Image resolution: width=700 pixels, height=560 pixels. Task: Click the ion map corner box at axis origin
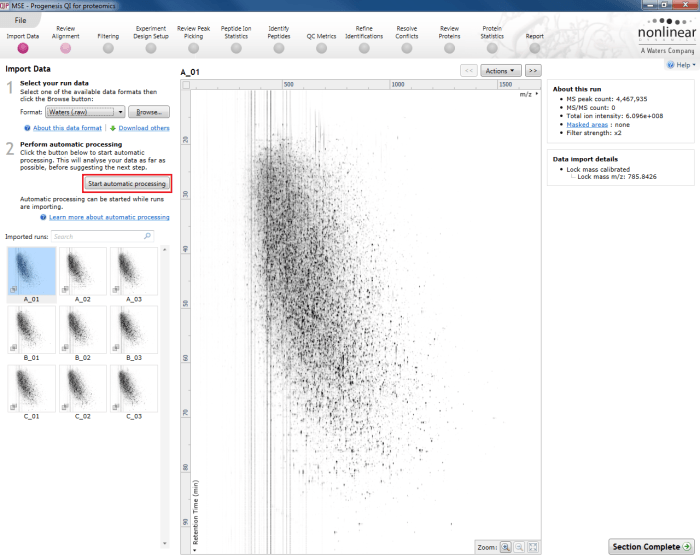tap(186, 85)
